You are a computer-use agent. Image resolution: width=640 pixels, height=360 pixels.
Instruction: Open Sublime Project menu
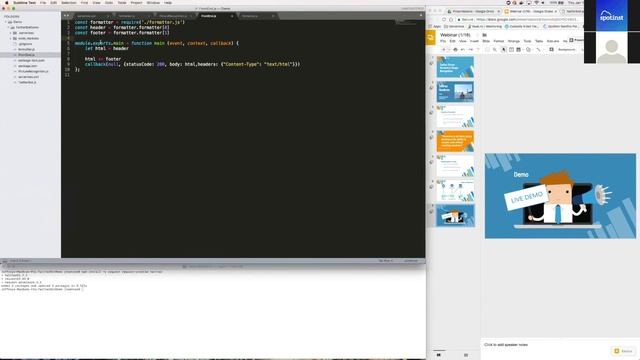[136, 3]
